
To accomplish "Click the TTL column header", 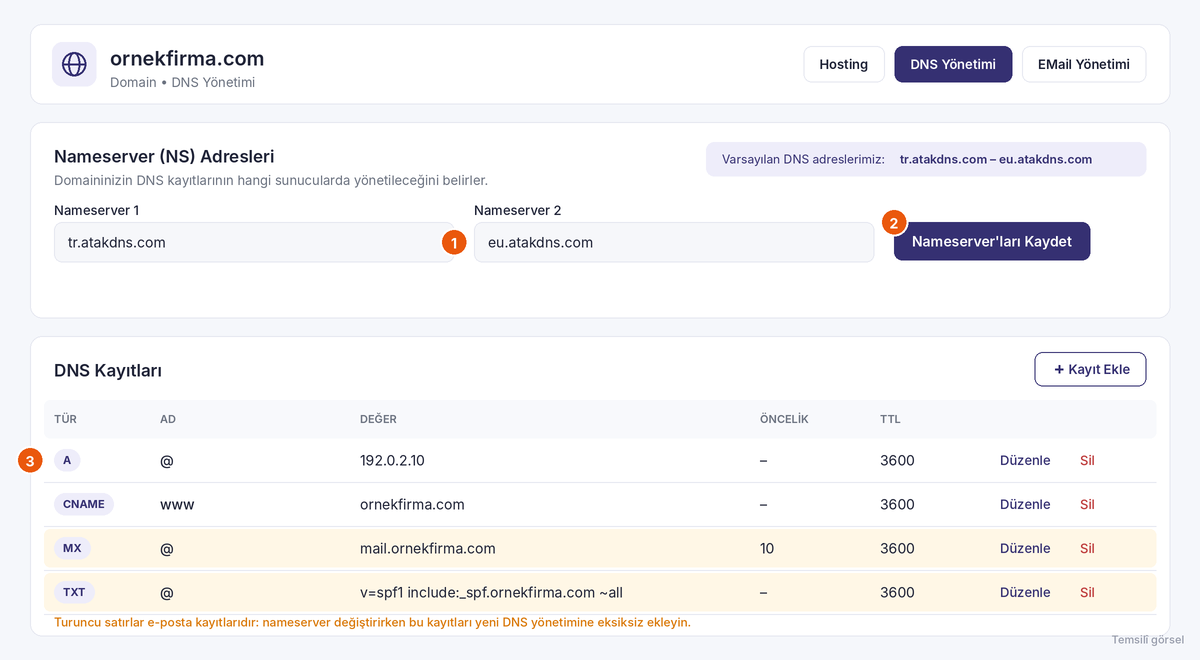I will point(890,419).
